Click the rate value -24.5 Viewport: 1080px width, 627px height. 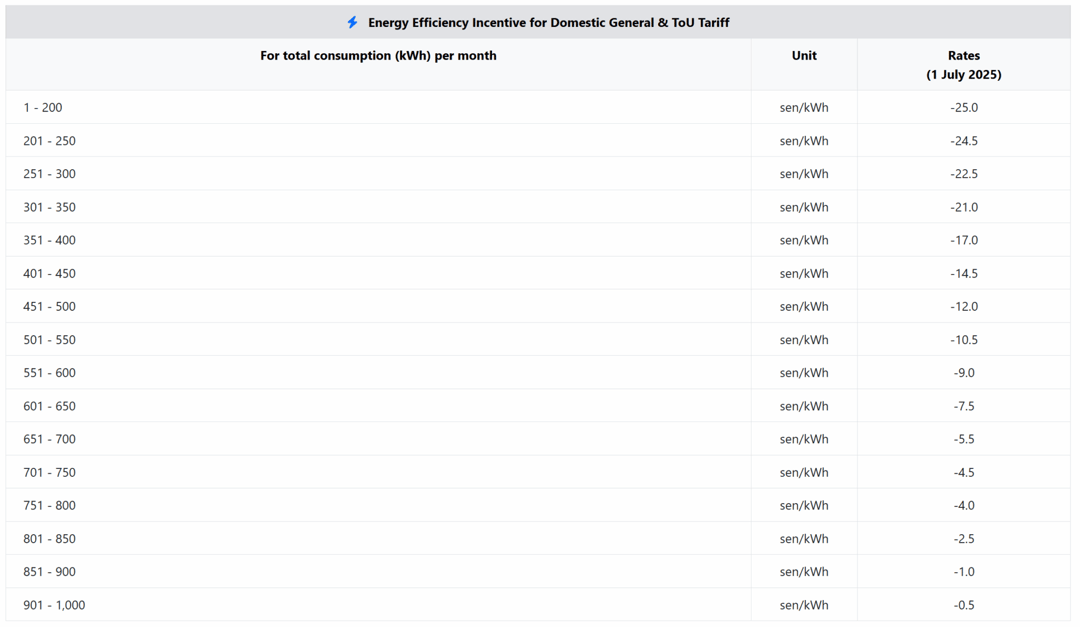click(x=964, y=141)
